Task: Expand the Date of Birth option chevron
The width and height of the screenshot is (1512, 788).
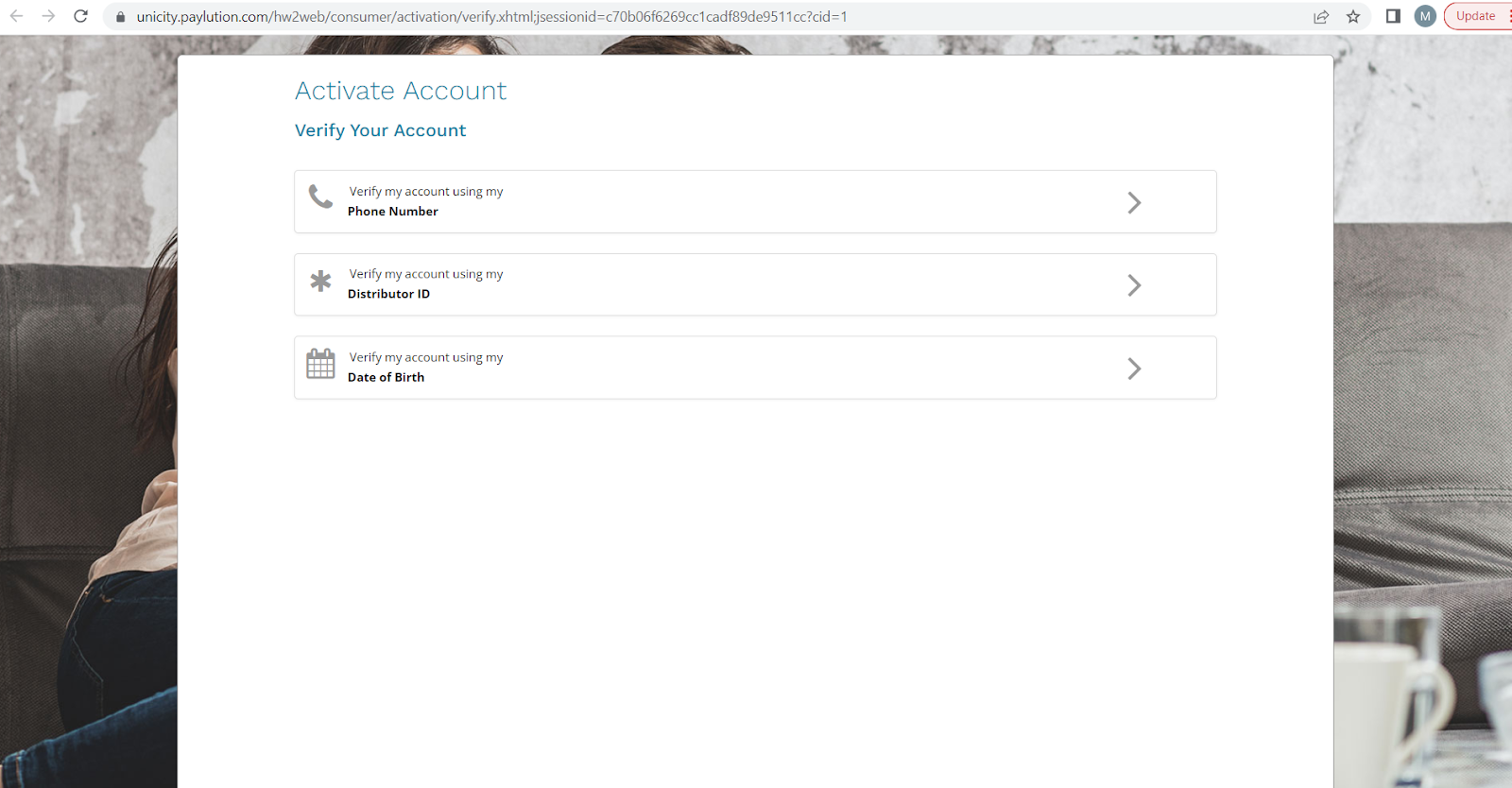Action: click(x=1134, y=368)
